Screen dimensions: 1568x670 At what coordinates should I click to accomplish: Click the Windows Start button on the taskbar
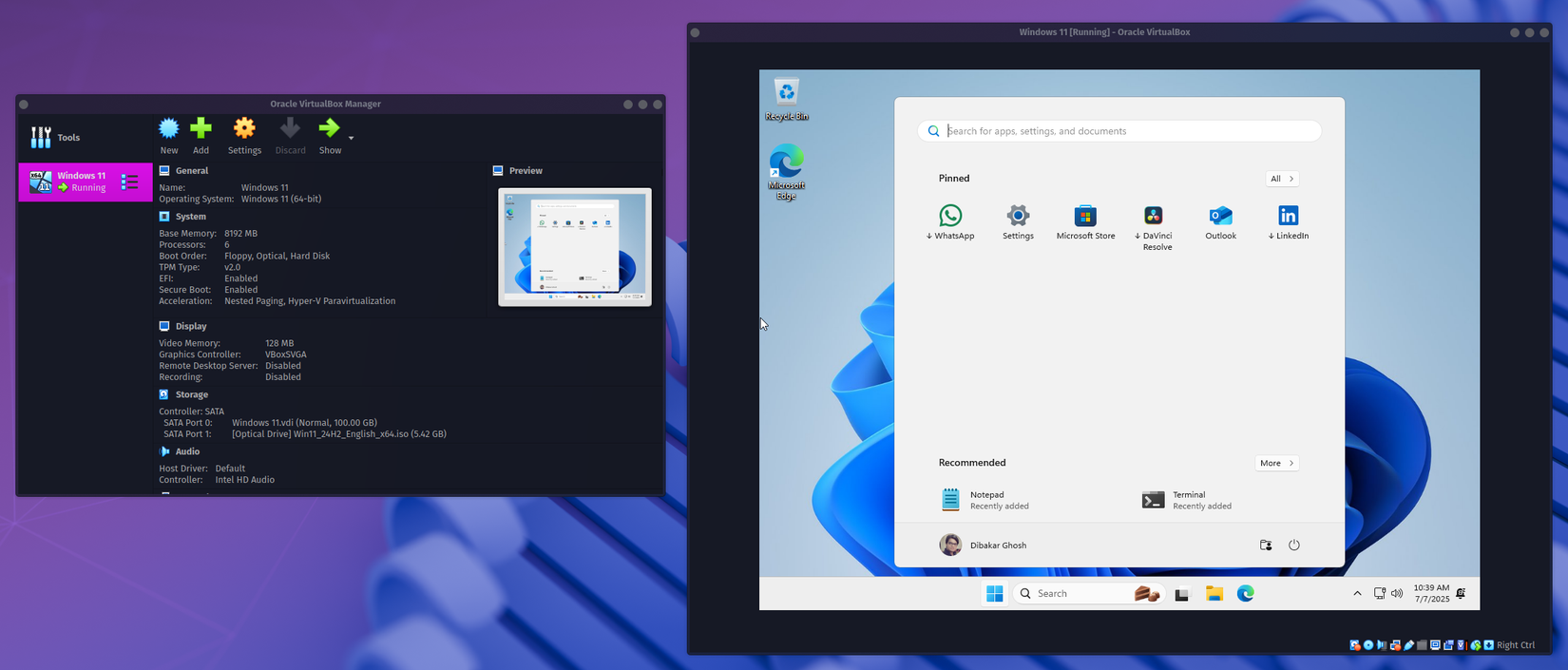(995, 594)
